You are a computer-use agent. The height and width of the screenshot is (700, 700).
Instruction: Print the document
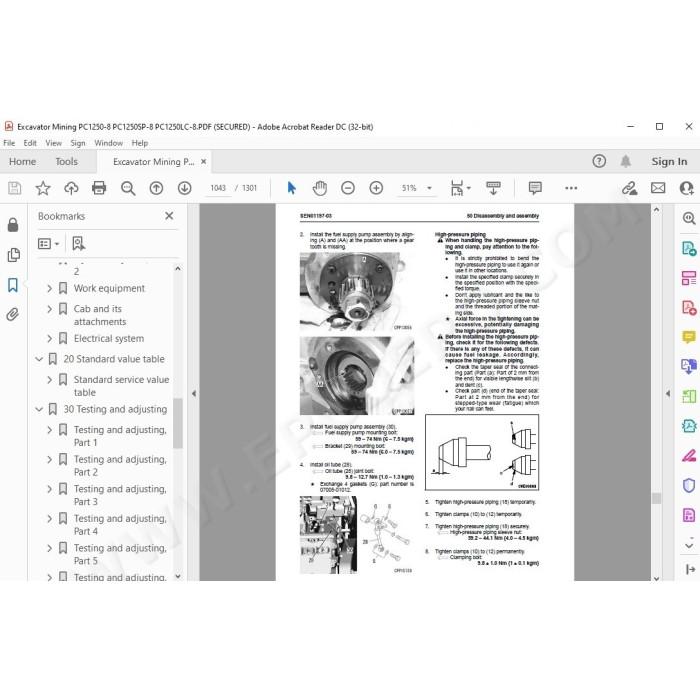[x=99, y=188]
